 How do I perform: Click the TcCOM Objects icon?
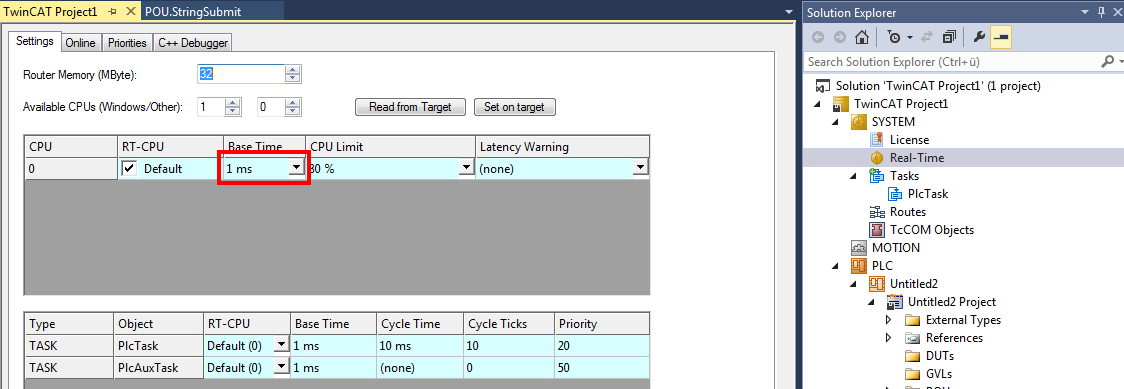tap(876, 230)
